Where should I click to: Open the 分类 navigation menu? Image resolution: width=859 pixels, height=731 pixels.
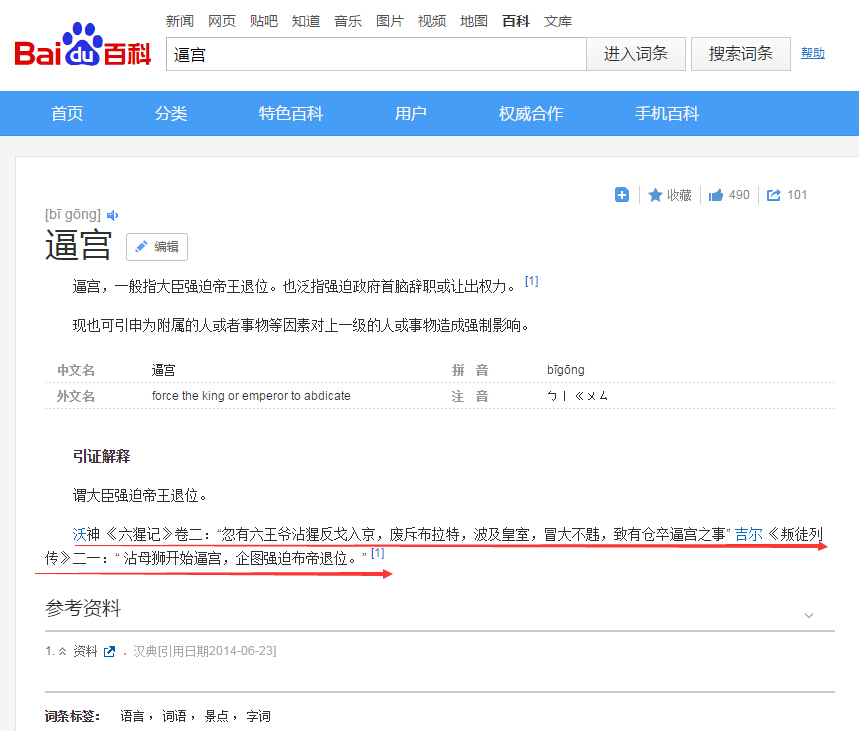point(171,114)
